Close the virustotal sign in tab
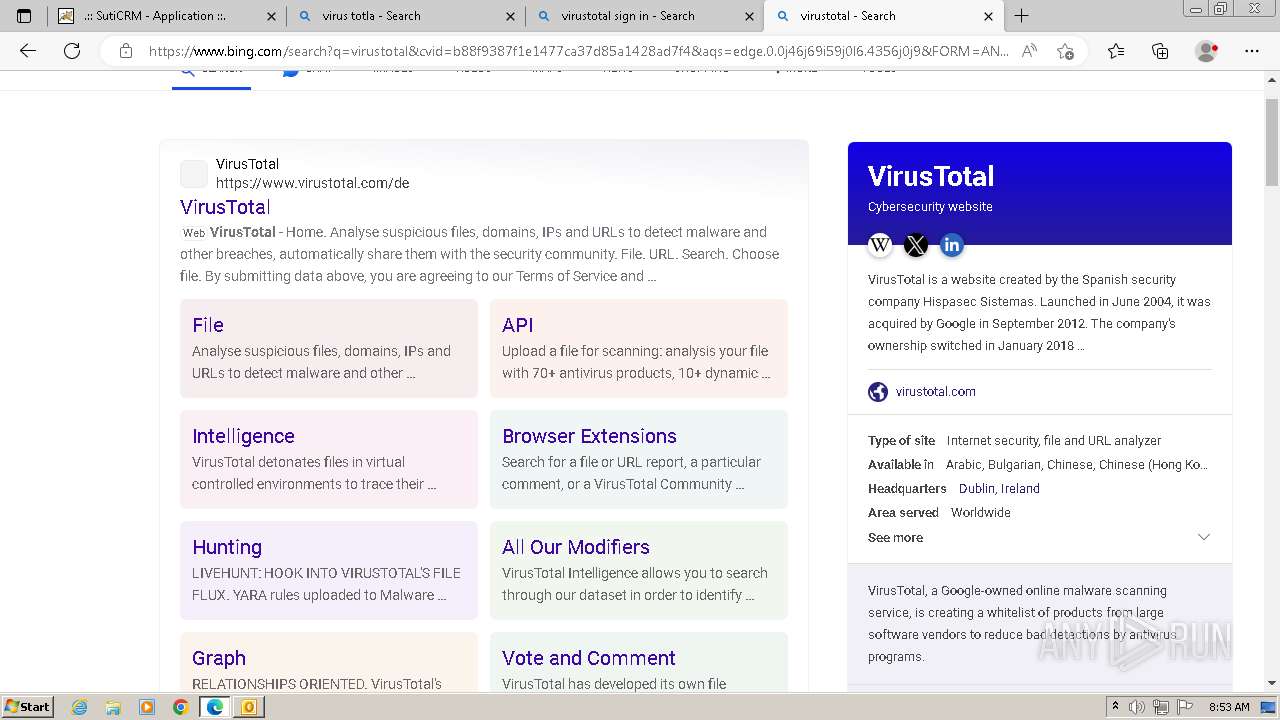 click(750, 16)
